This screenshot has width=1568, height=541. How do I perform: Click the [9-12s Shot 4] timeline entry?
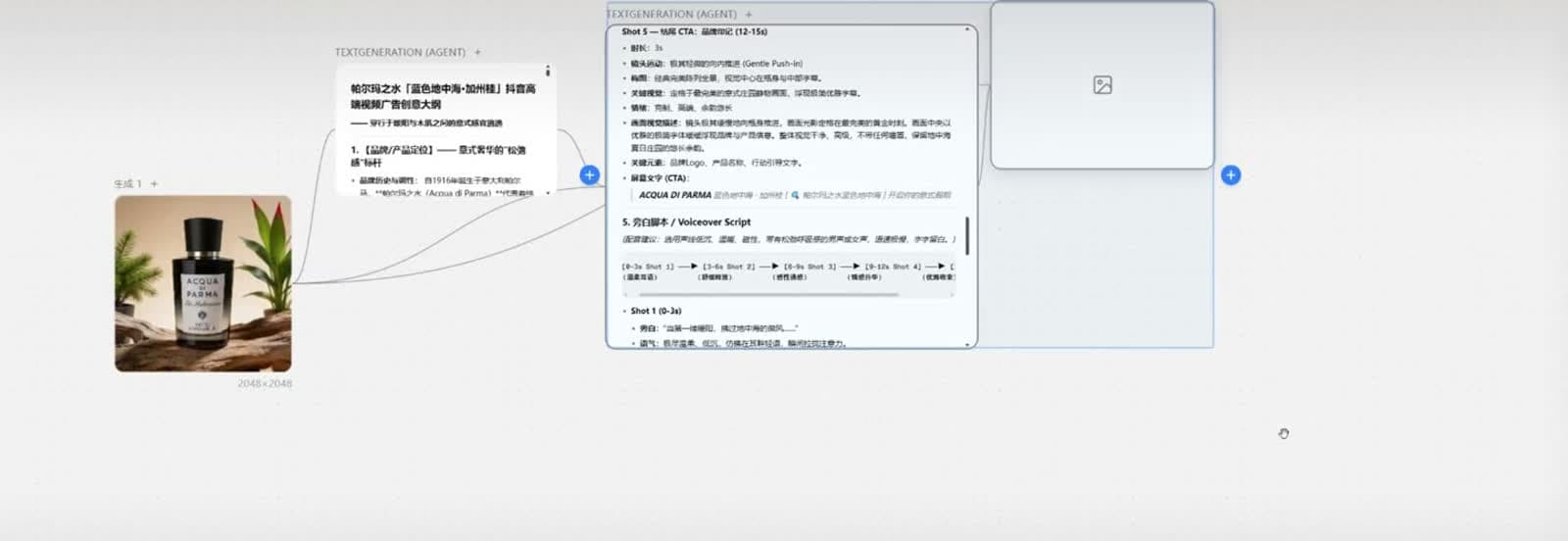[x=893, y=266]
